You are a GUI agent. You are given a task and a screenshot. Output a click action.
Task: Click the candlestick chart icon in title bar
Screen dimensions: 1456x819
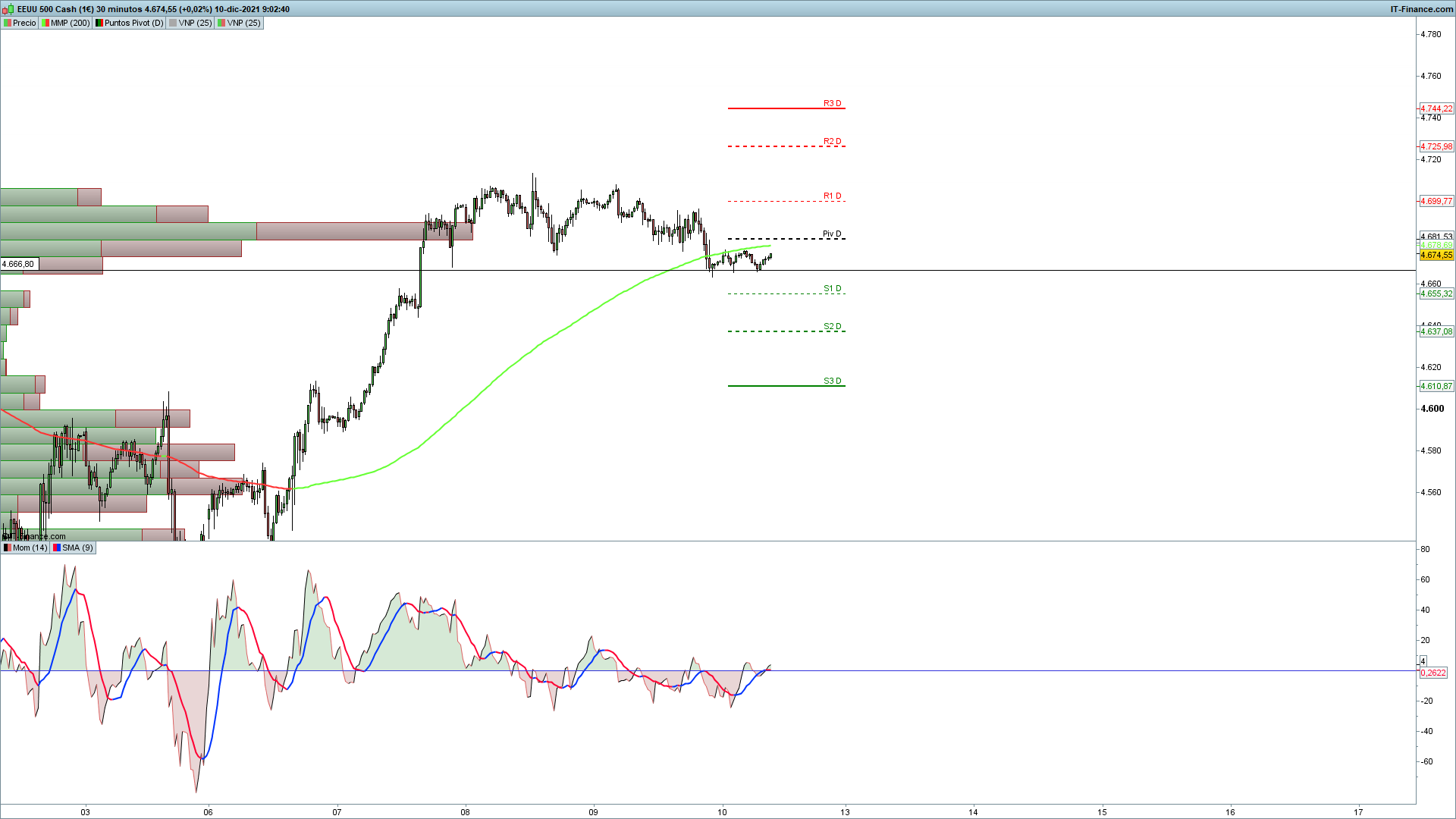[x=8, y=9]
